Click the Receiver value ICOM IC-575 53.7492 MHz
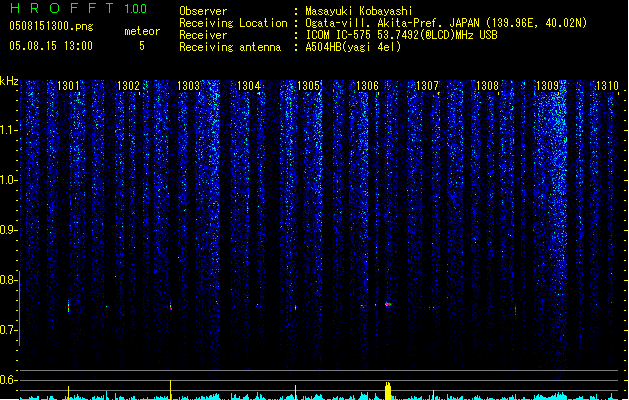The height and width of the screenshot is (400, 629). [x=401, y=35]
